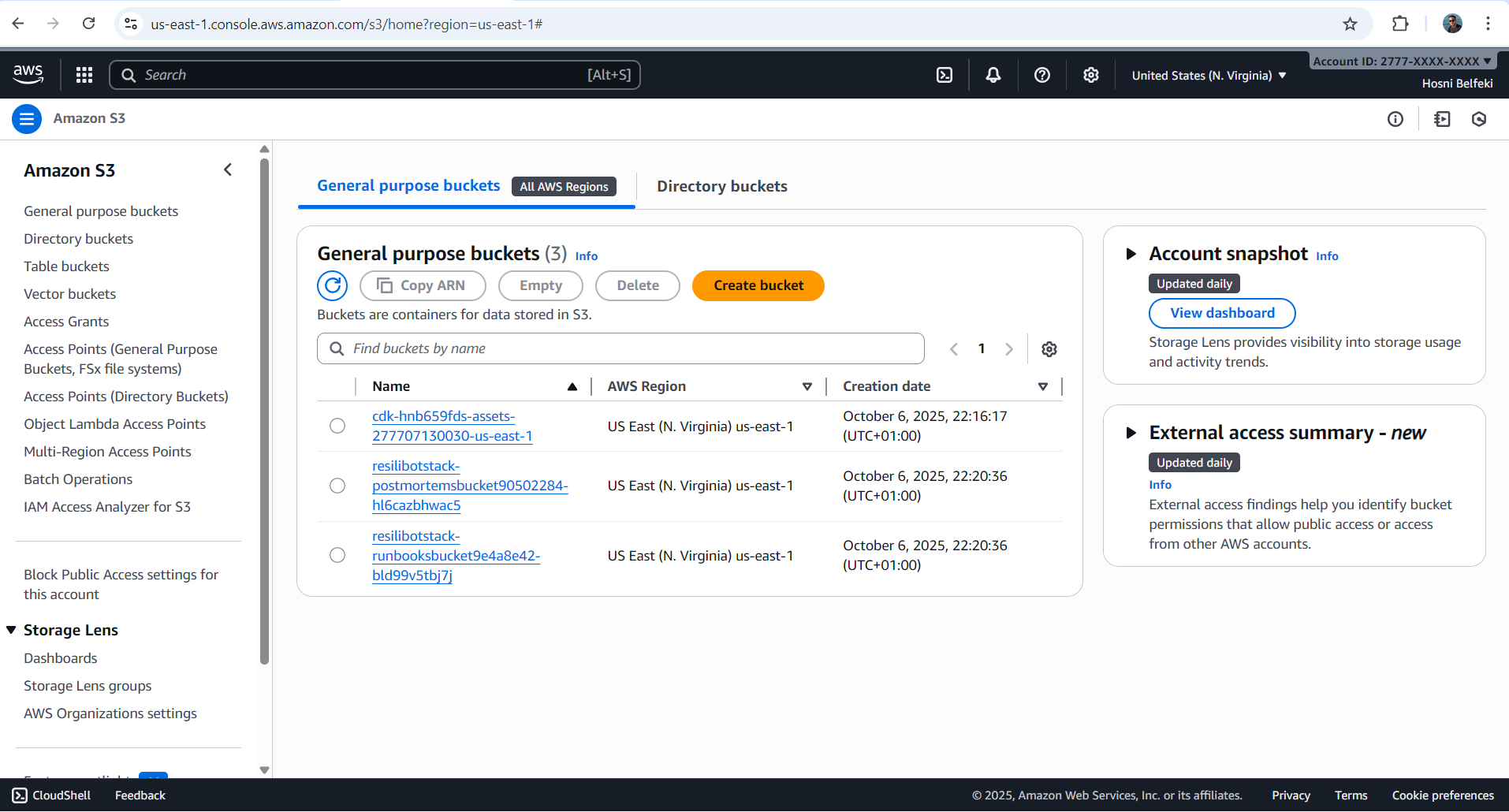Open the resilibotstack-runbooksbucket link
The image size is (1509, 812).
point(456,556)
